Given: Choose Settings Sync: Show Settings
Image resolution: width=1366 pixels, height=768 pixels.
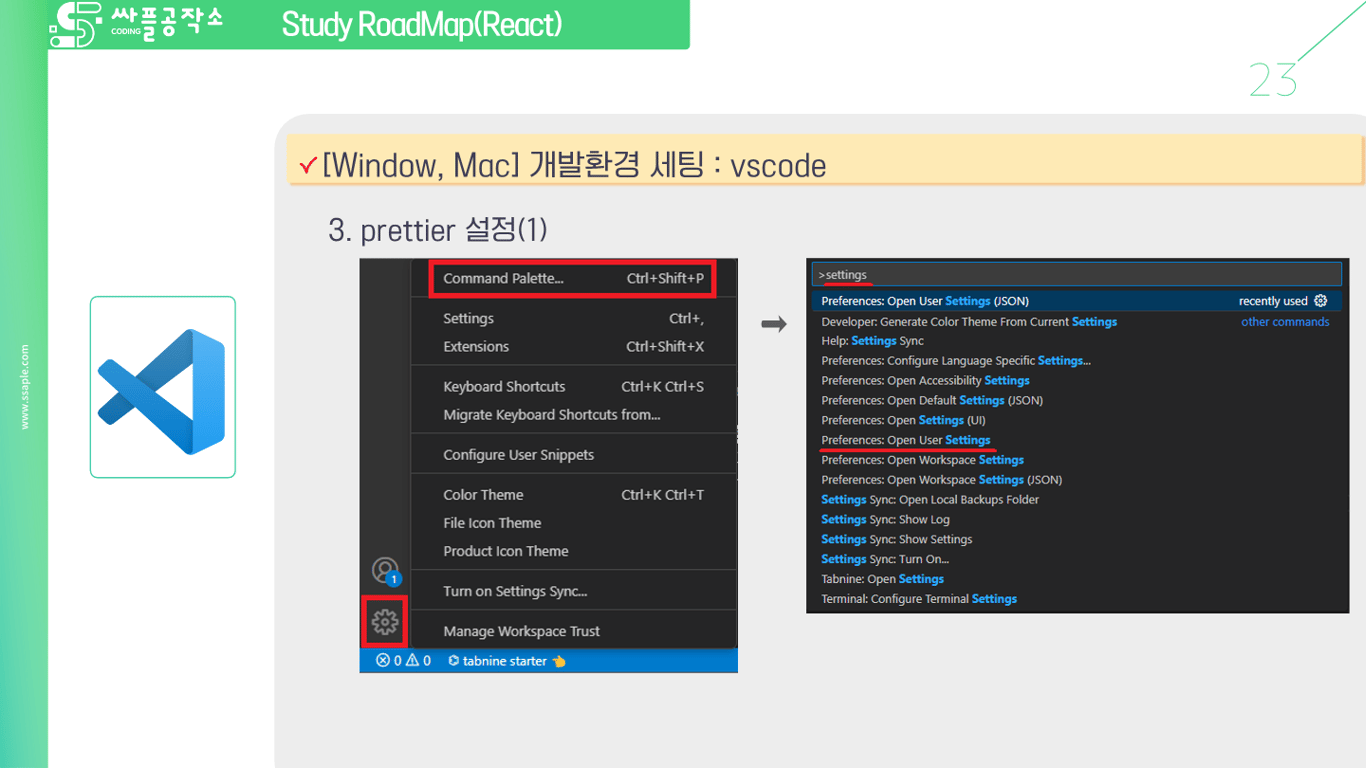Looking at the screenshot, I should point(897,540).
